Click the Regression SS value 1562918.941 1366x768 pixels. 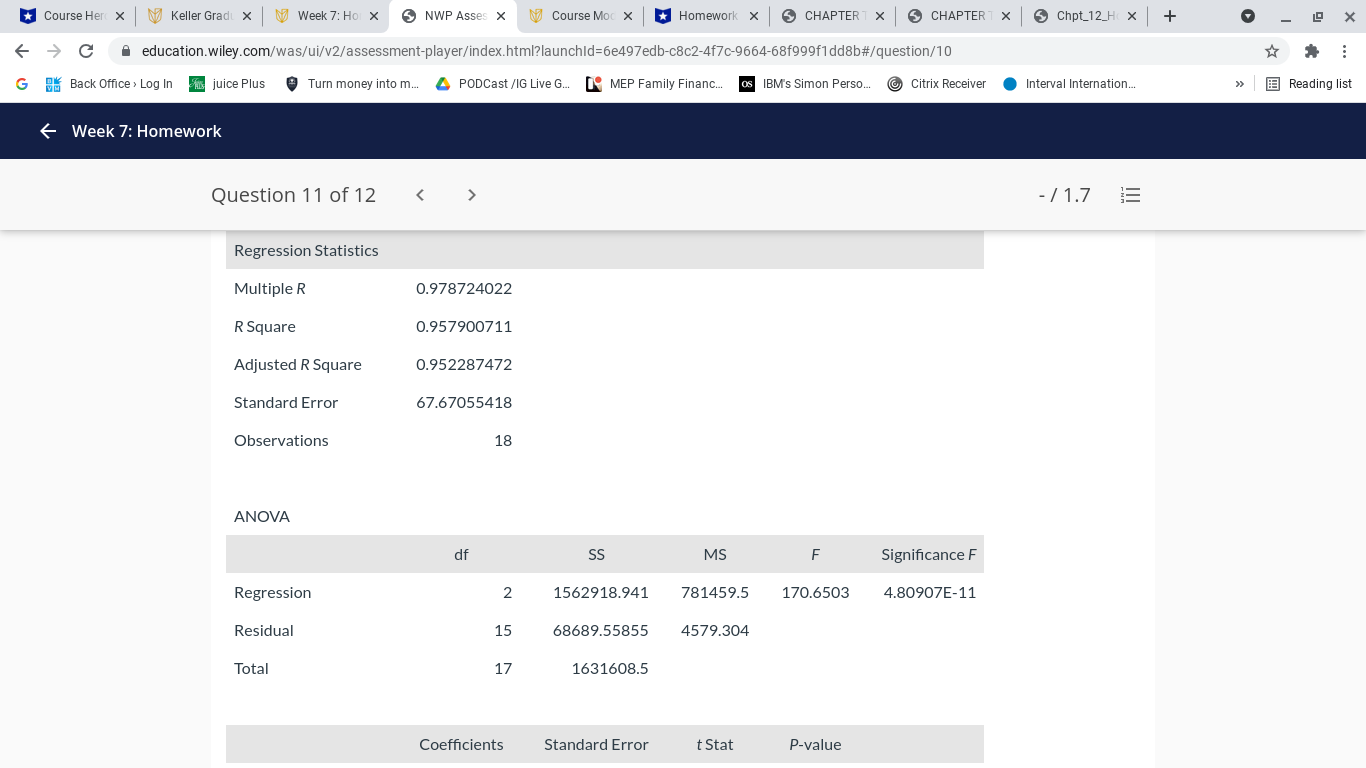(601, 592)
